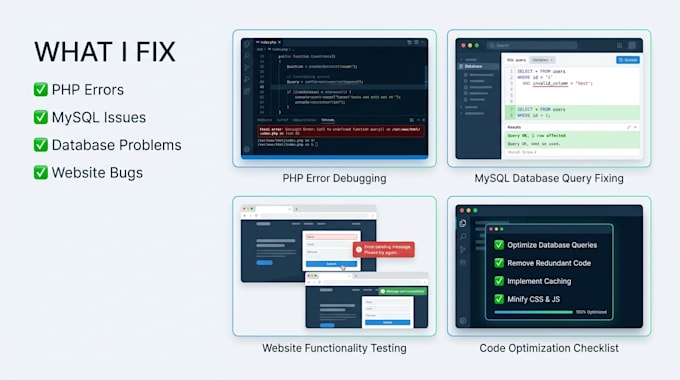Click the grid icon in the MySQL window header

click(619, 45)
